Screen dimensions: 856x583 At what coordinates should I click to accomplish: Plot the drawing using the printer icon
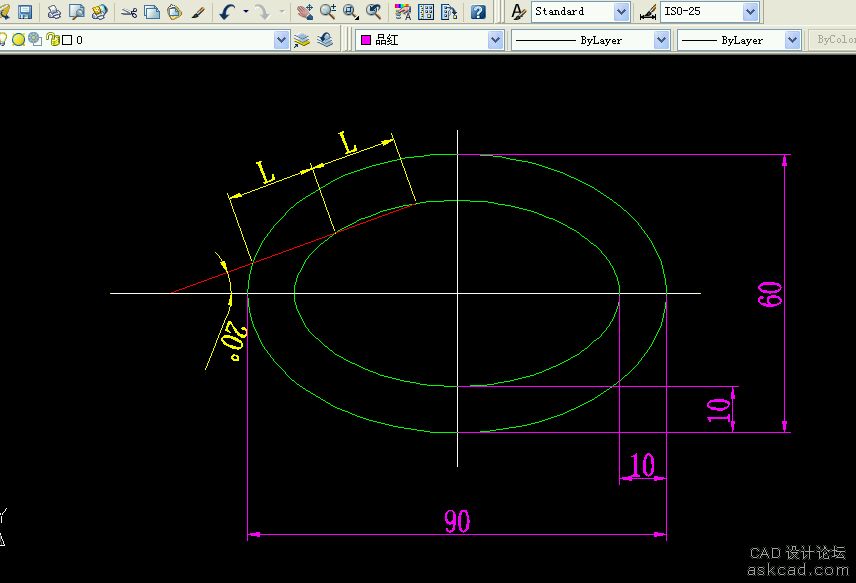click(54, 11)
